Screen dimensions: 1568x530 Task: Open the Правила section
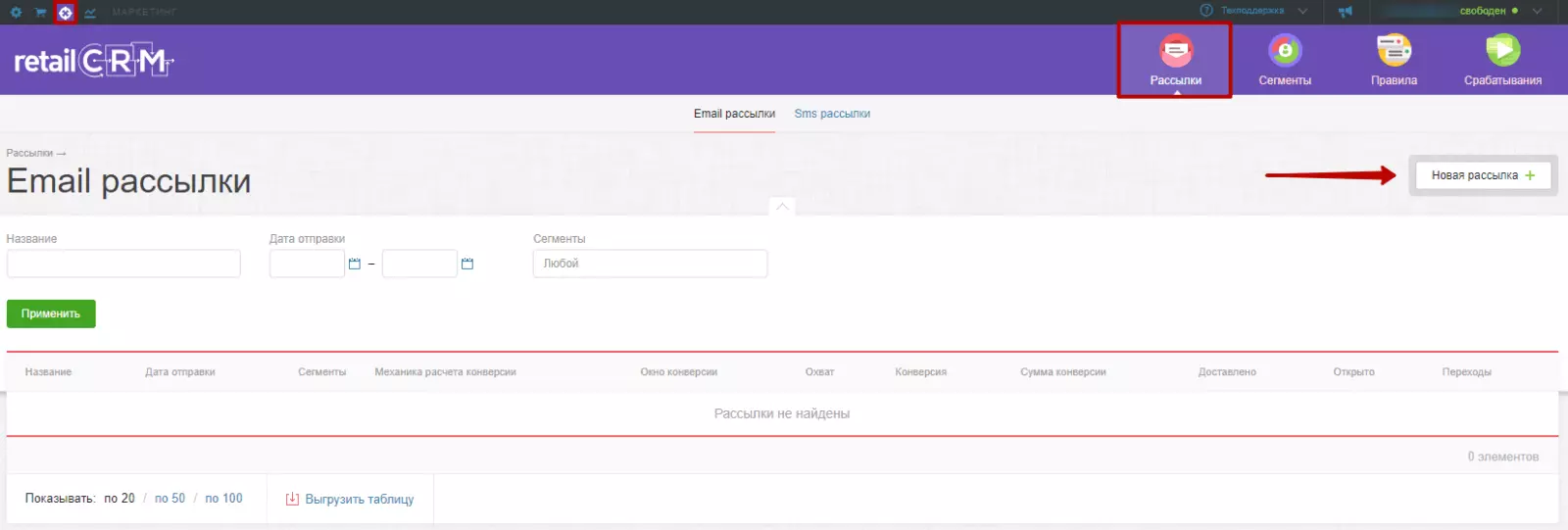[1394, 60]
